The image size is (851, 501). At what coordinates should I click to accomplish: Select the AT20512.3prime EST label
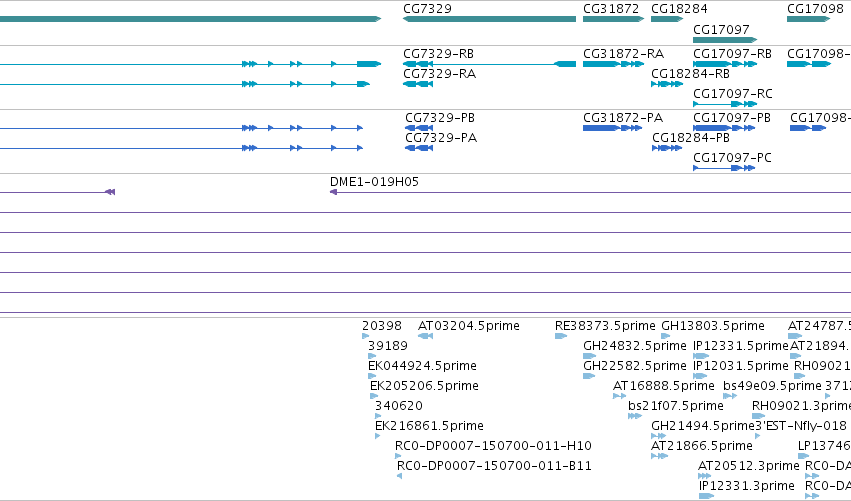tap(748, 466)
